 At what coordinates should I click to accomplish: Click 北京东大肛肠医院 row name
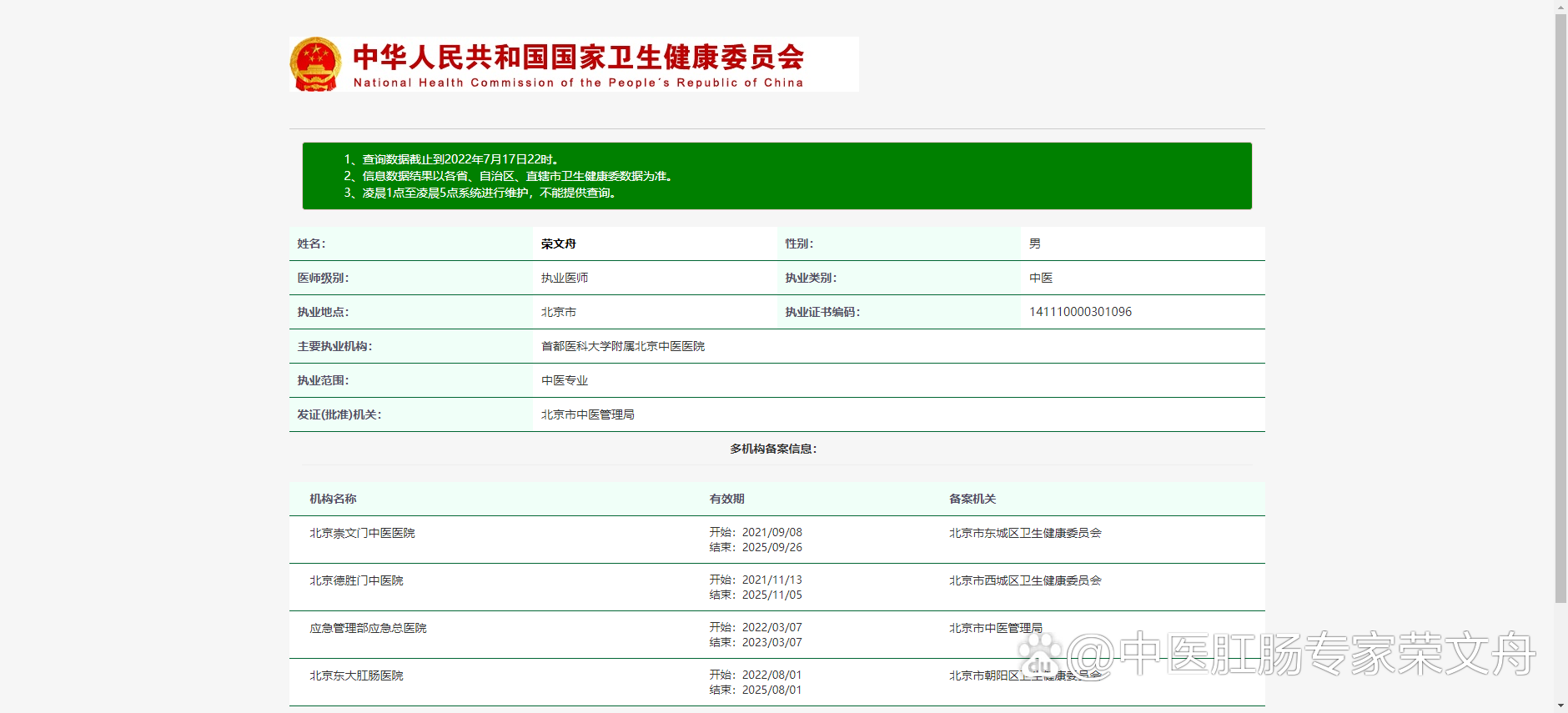tap(356, 675)
